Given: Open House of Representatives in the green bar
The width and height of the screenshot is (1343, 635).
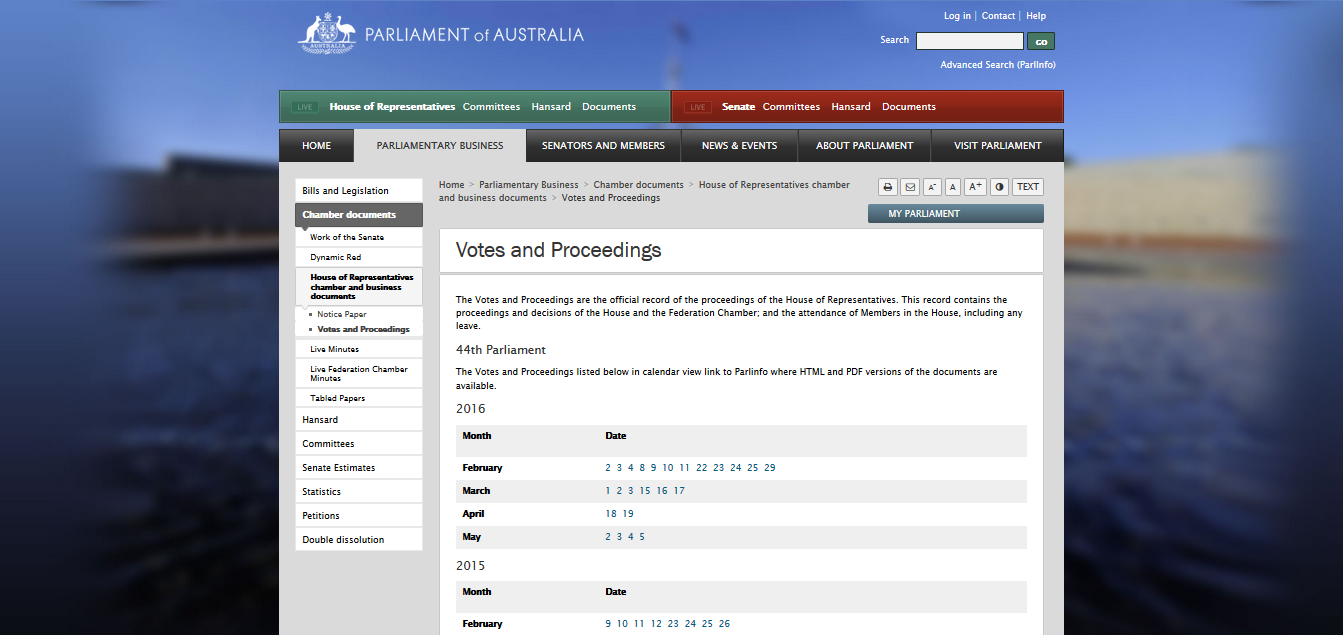Looking at the screenshot, I should pyautogui.click(x=392, y=107).
